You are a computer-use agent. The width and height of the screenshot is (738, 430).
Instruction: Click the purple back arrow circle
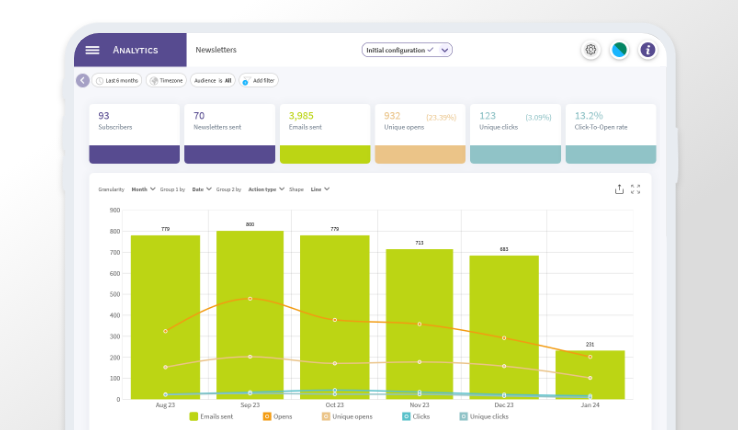(82, 80)
